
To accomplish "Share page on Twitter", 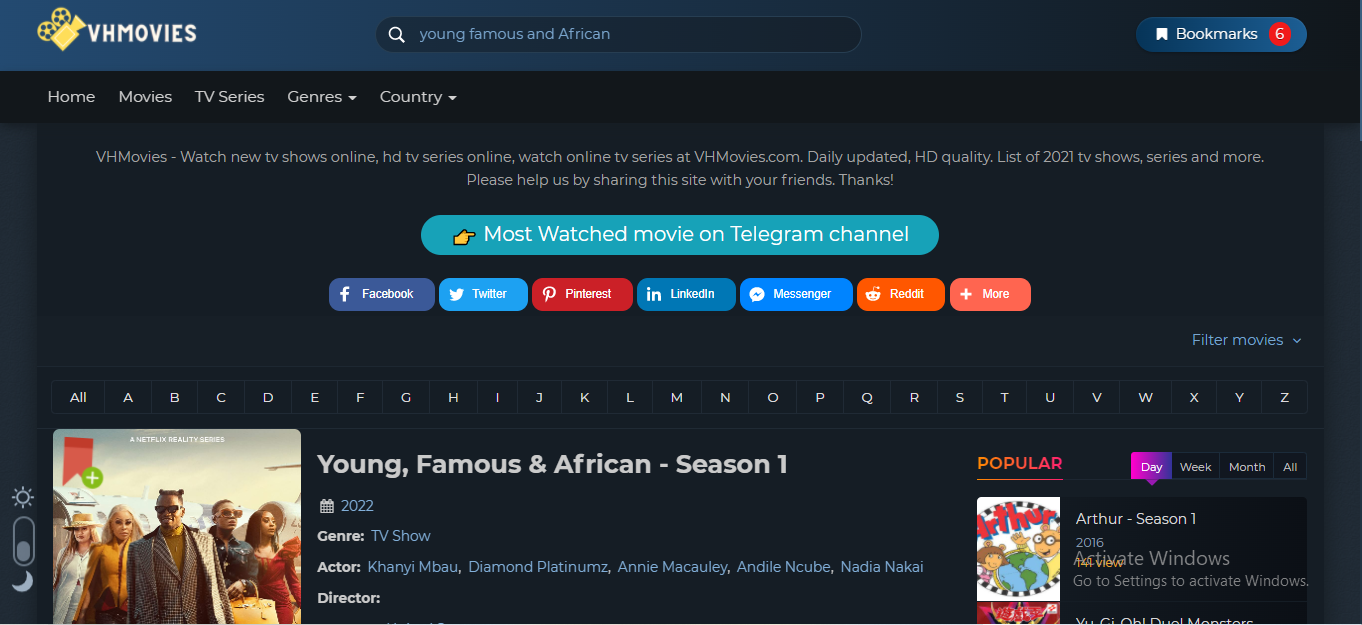I will [x=483, y=294].
